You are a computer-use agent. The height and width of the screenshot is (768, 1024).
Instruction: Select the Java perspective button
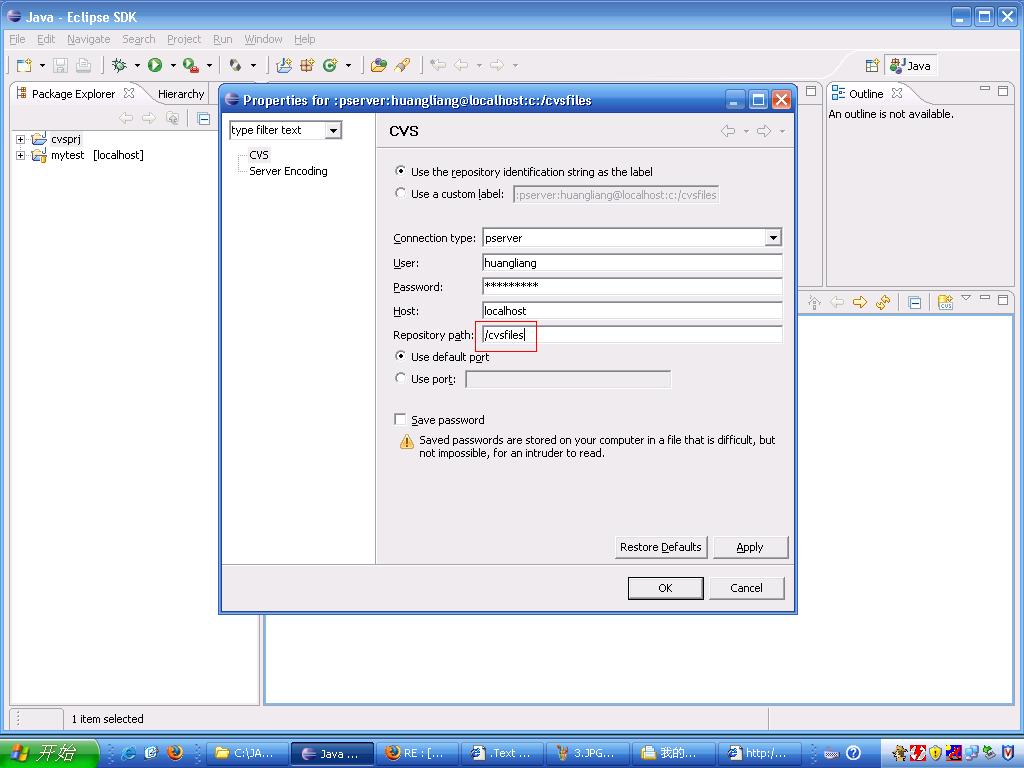[910, 65]
